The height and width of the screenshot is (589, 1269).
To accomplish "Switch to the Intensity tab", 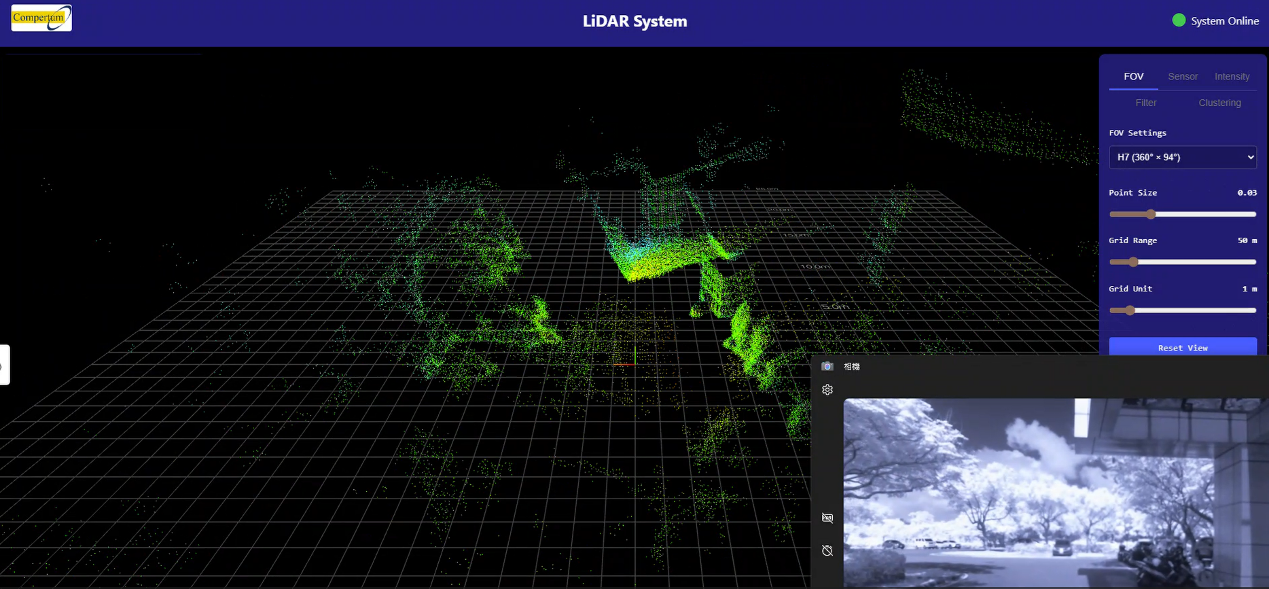I will (x=1232, y=77).
